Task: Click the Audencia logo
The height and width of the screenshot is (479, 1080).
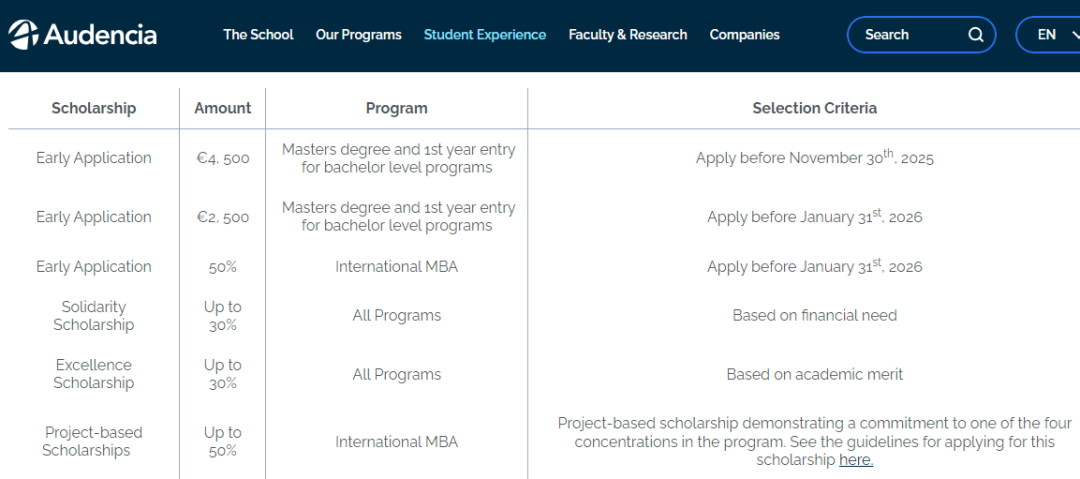Action: click(83, 34)
